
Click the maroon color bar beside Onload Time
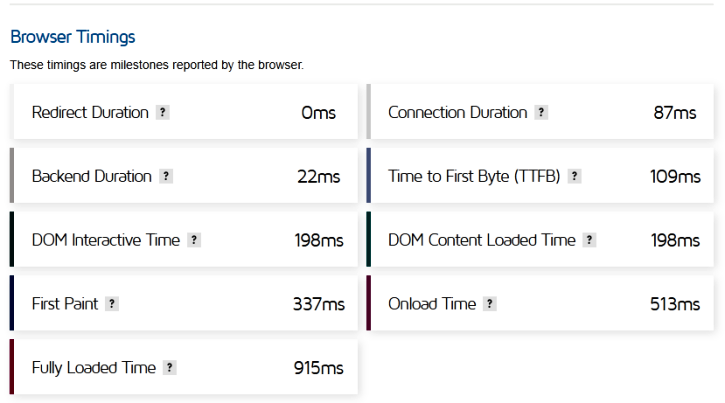369,303
